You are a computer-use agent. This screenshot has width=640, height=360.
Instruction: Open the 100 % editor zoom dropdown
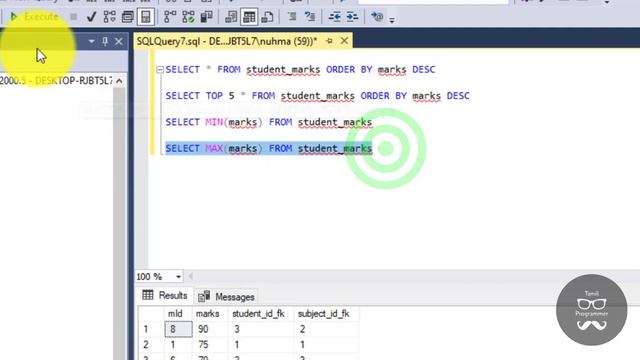(x=178, y=277)
